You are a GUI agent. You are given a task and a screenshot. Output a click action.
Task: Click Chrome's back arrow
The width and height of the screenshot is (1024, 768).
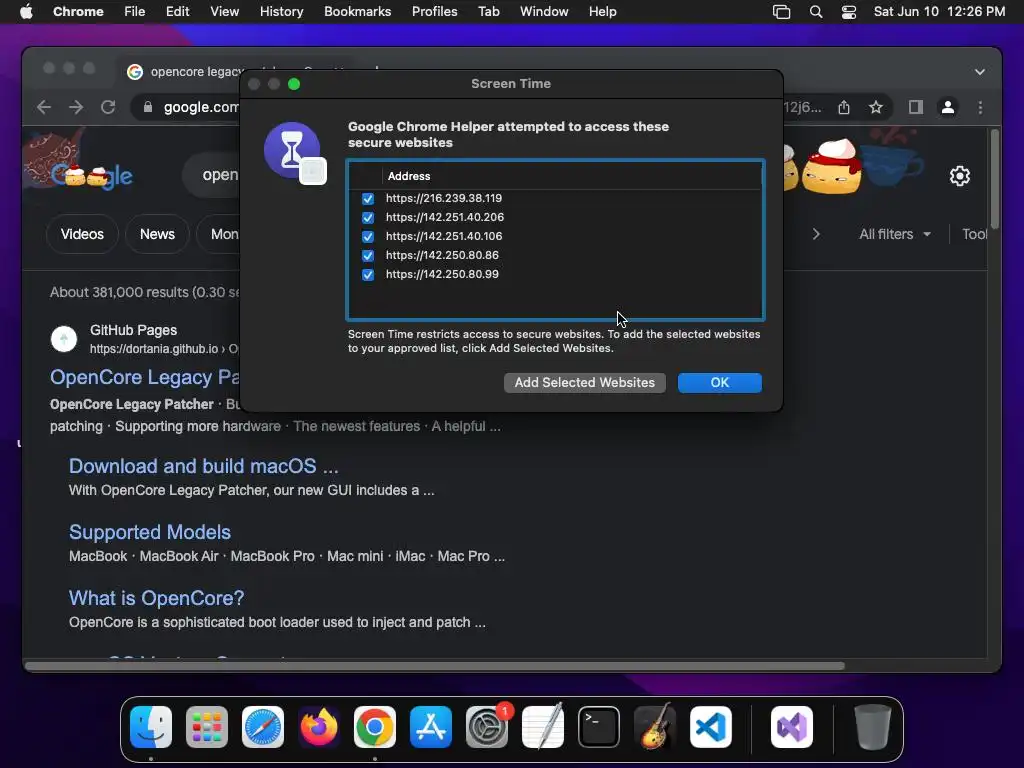click(44, 107)
